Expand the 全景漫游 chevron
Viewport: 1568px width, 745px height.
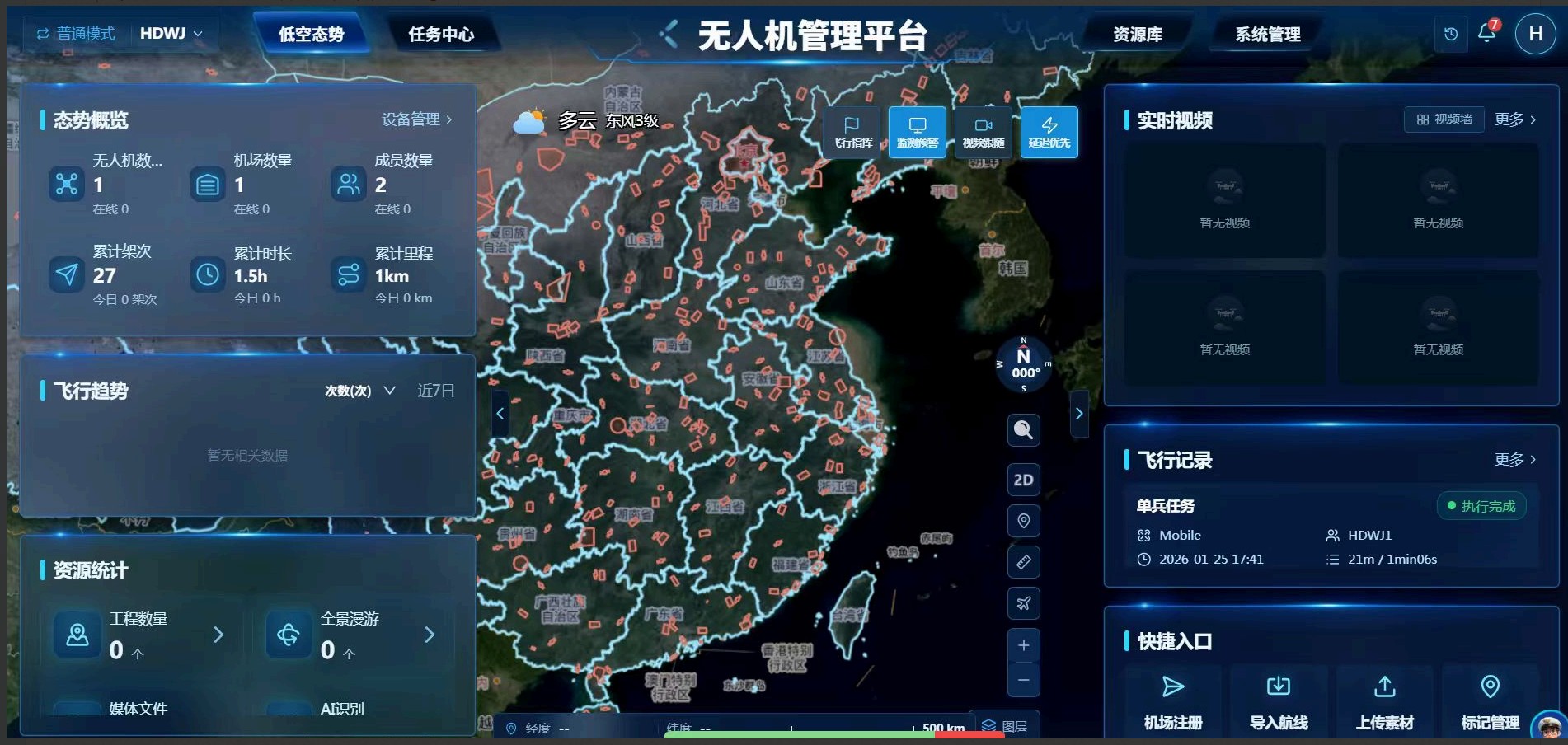point(430,635)
